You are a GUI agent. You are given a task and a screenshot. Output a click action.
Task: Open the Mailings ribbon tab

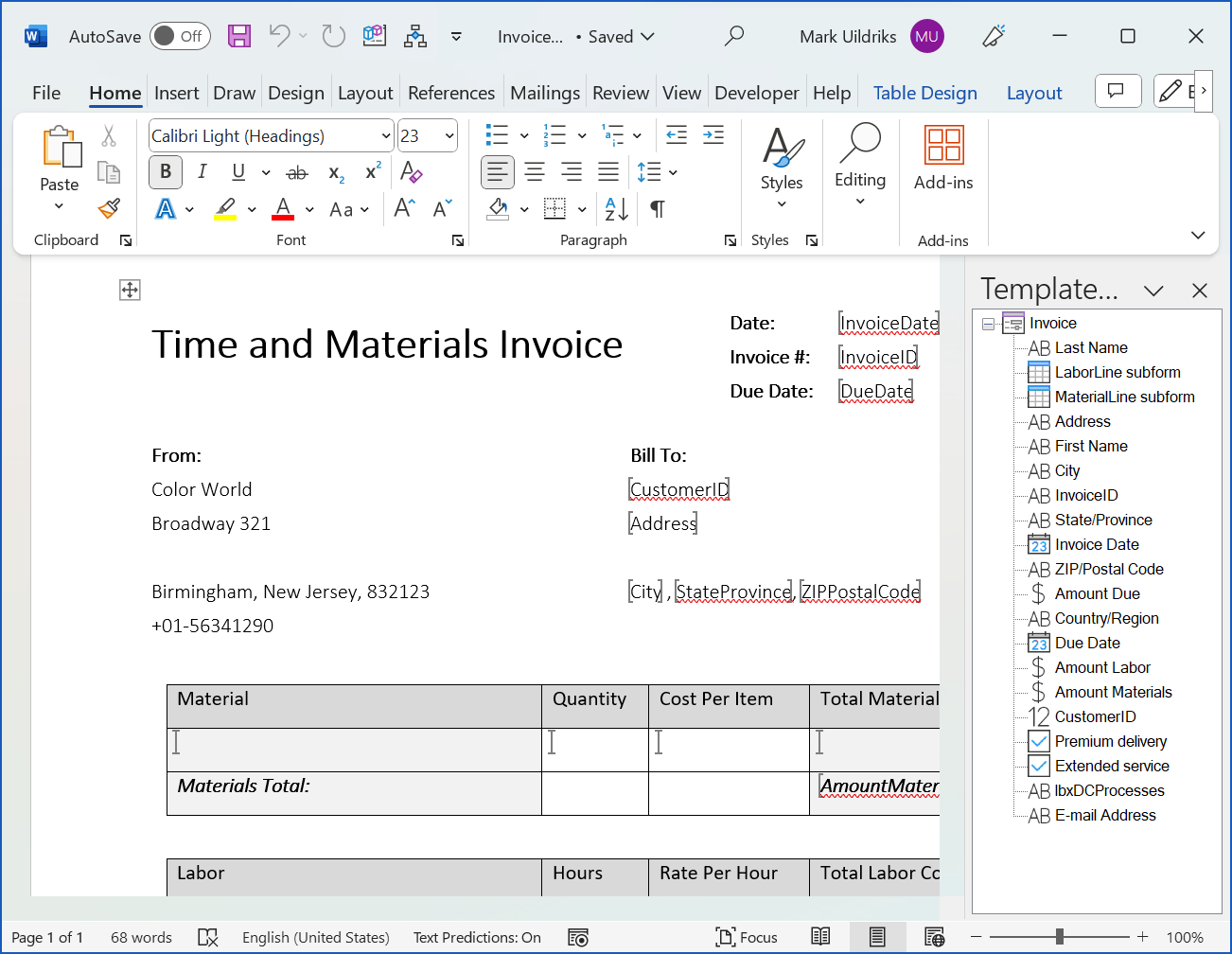coord(545,92)
